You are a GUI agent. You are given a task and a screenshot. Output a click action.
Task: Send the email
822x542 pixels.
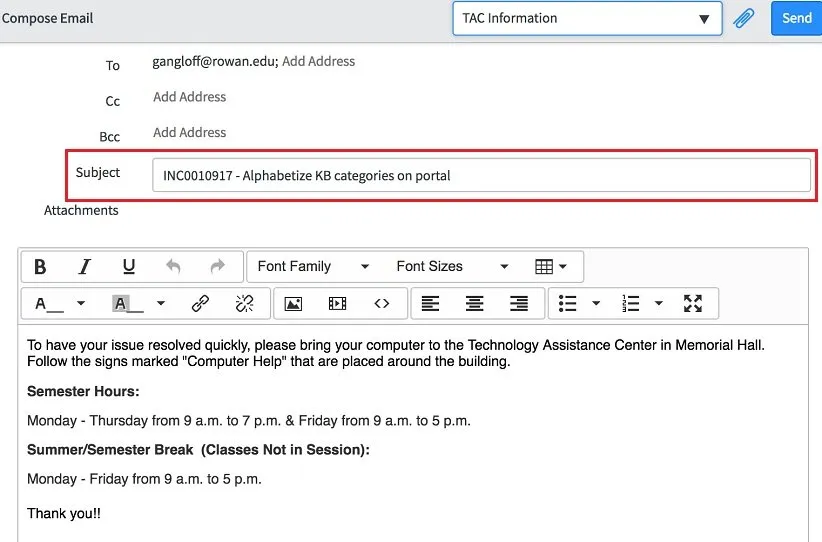[x=796, y=18]
